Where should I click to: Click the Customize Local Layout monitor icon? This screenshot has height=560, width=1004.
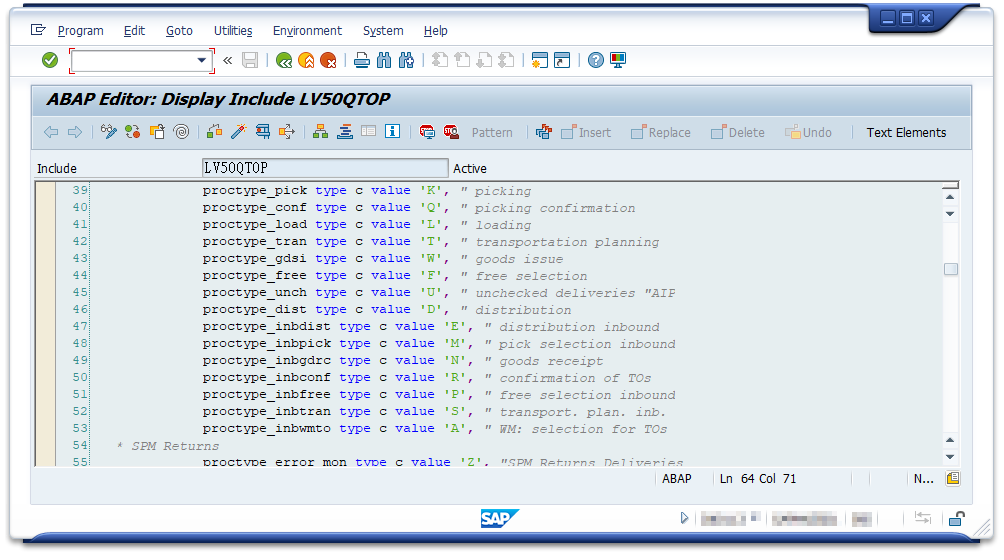(618, 60)
